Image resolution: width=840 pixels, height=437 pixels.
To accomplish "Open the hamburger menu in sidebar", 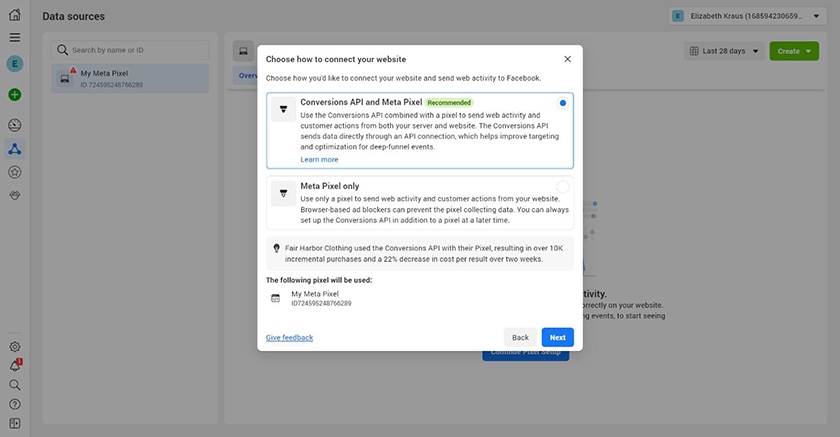I will pos(14,37).
